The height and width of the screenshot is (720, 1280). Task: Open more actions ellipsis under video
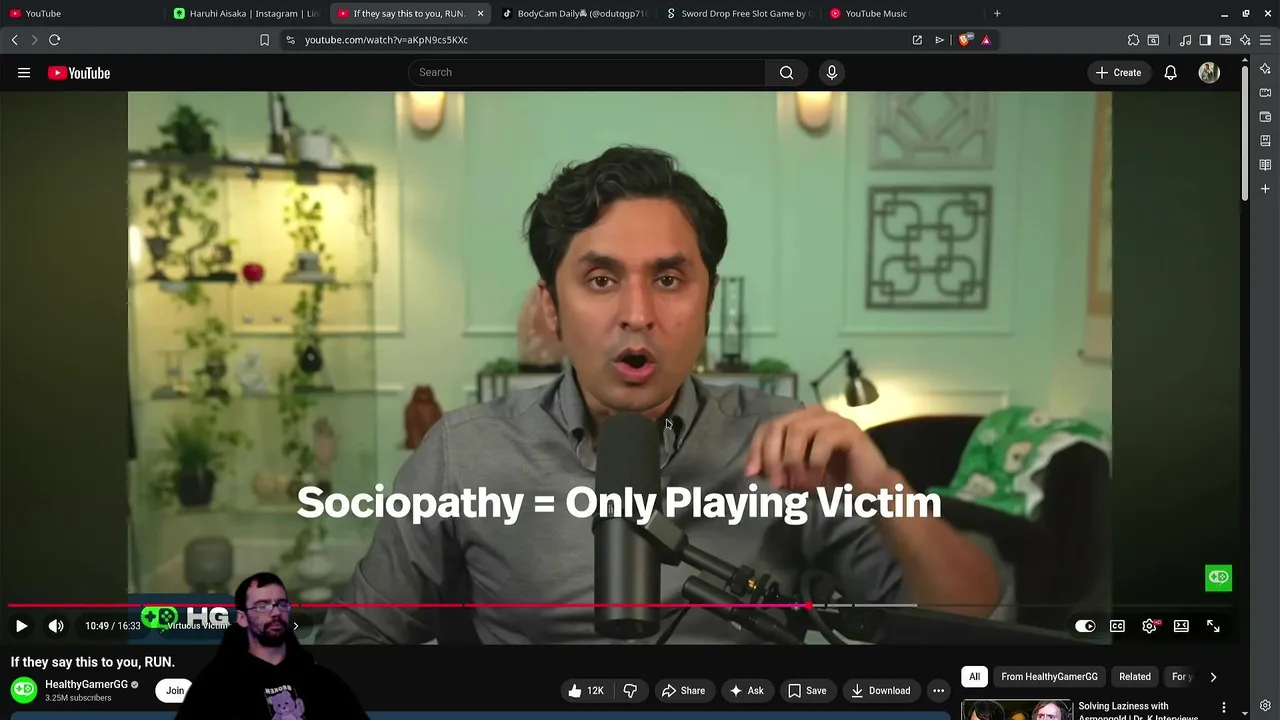[x=938, y=691]
